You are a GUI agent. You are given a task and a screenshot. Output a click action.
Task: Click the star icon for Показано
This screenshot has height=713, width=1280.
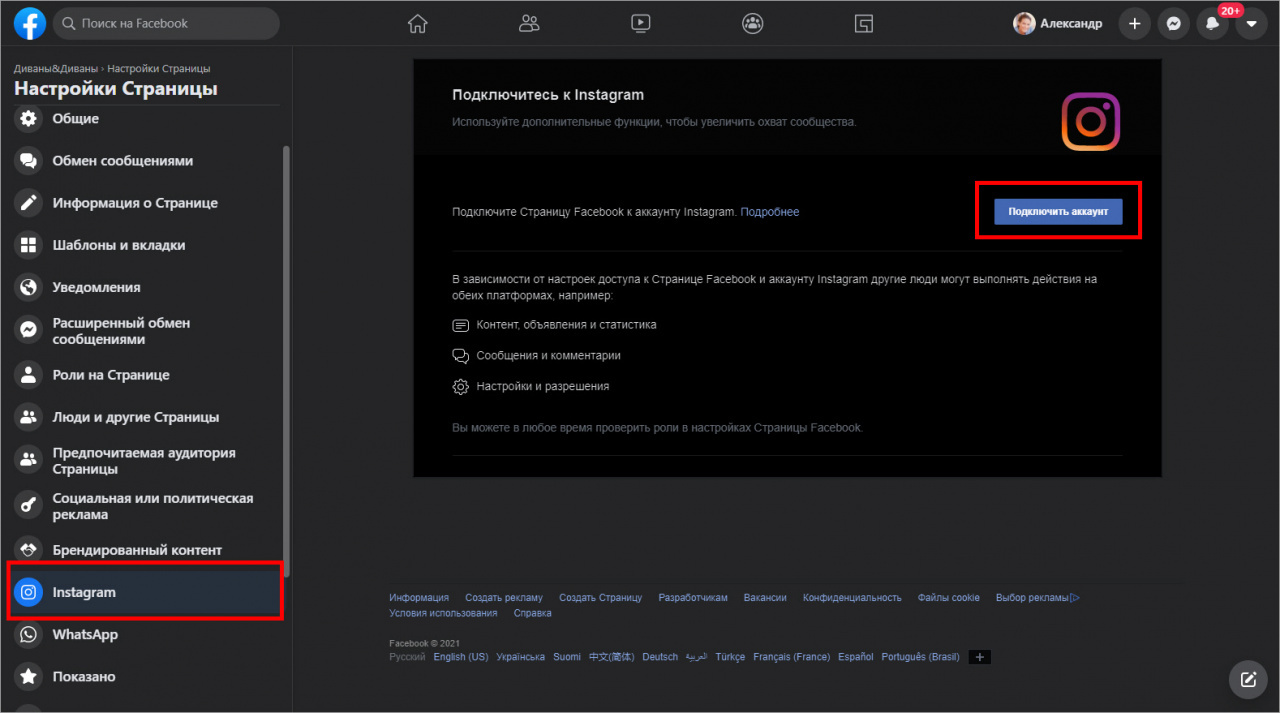pos(29,676)
